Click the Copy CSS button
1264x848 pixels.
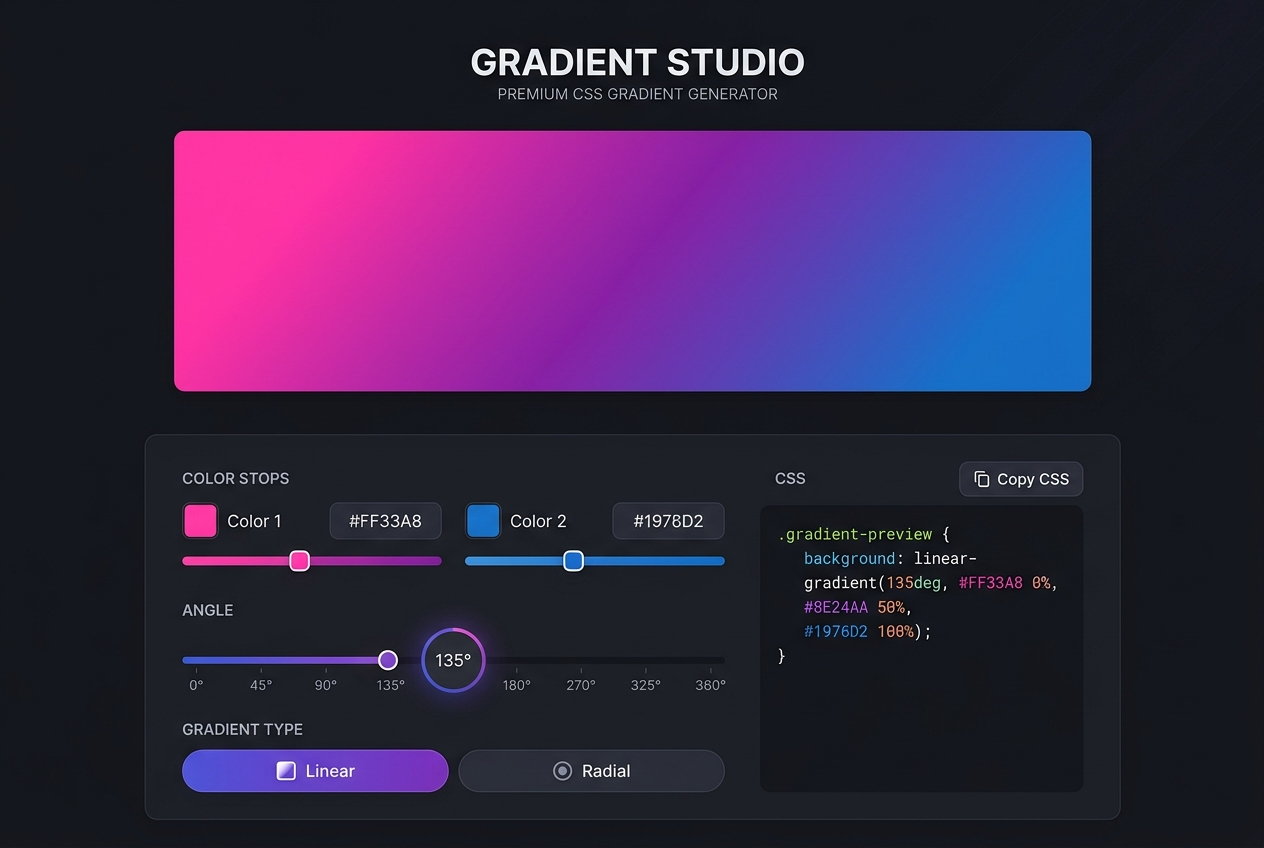[x=1021, y=479]
